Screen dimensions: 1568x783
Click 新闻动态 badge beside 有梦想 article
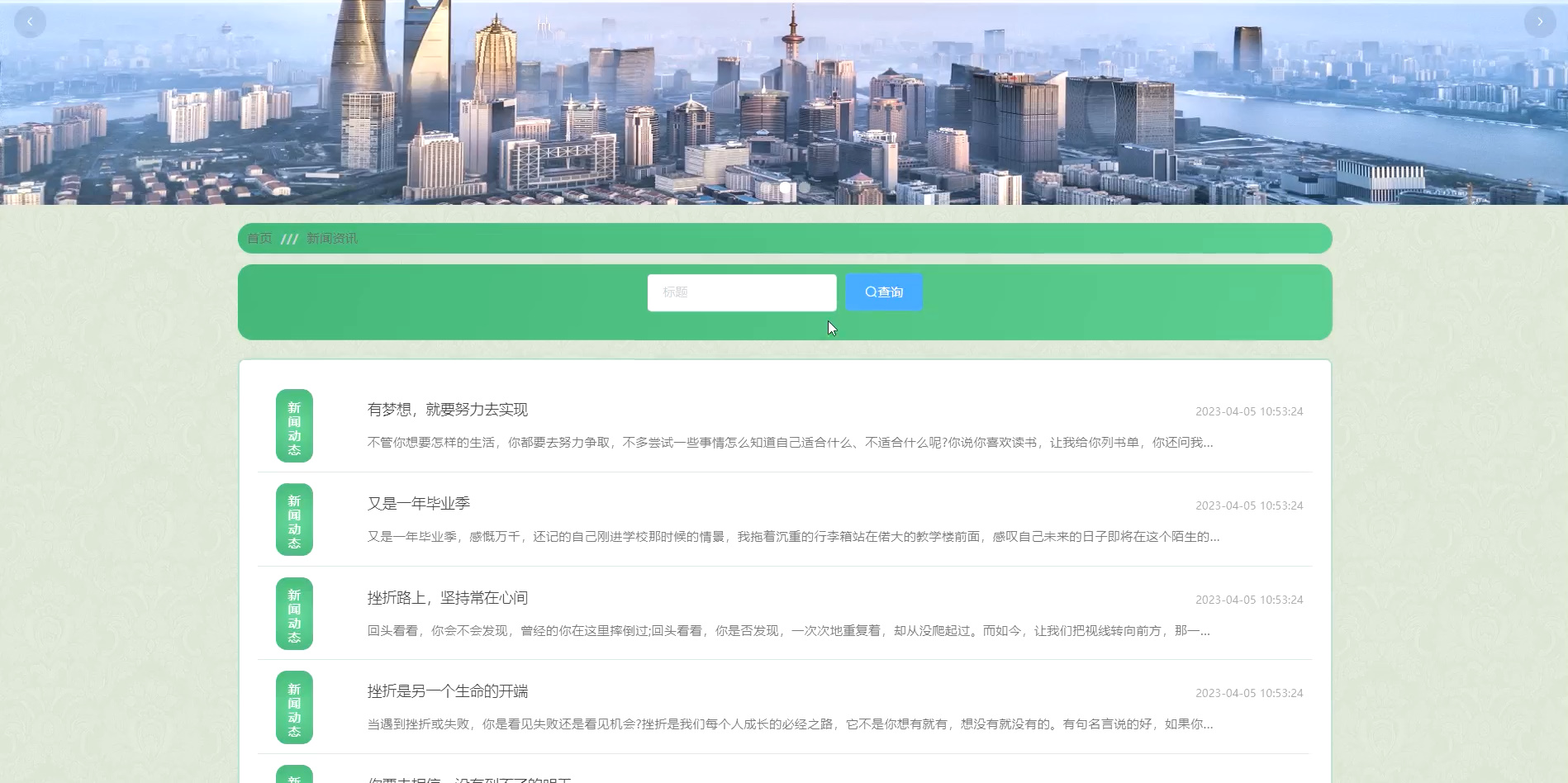[294, 426]
